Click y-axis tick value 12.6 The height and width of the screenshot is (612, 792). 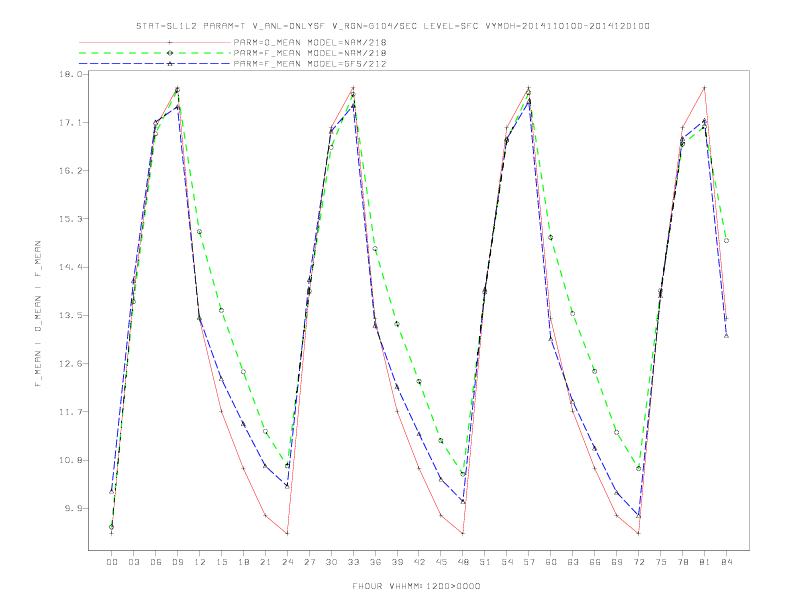coord(70,364)
